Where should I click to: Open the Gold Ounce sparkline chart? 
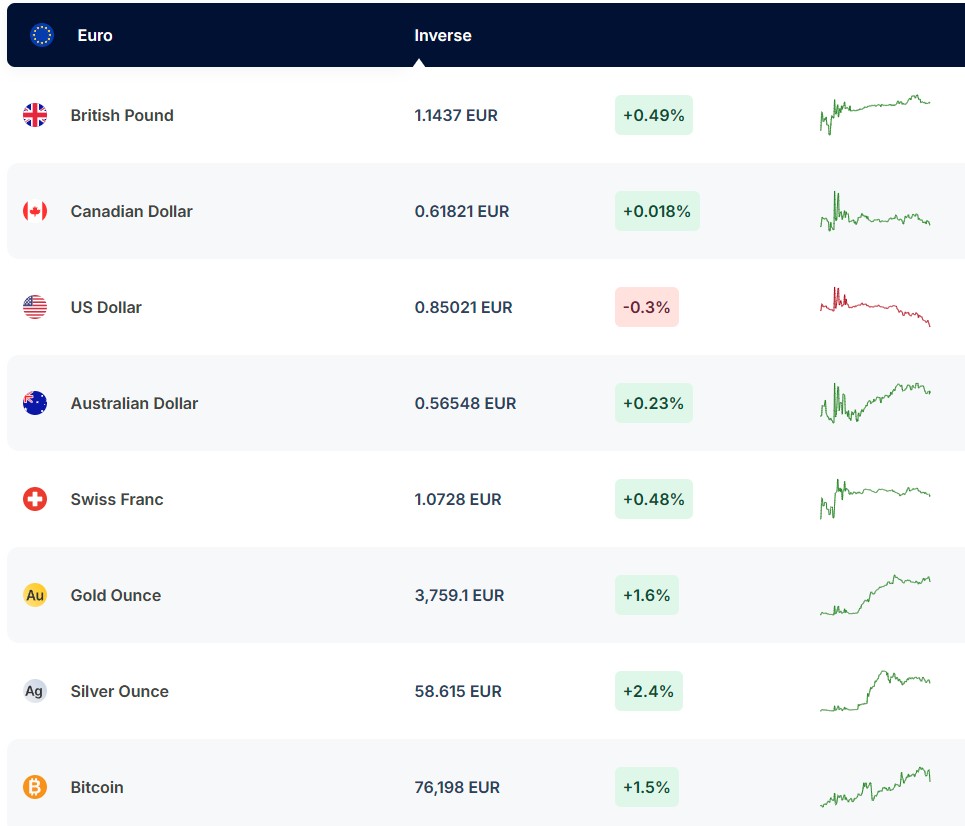pyautogui.click(x=875, y=595)
